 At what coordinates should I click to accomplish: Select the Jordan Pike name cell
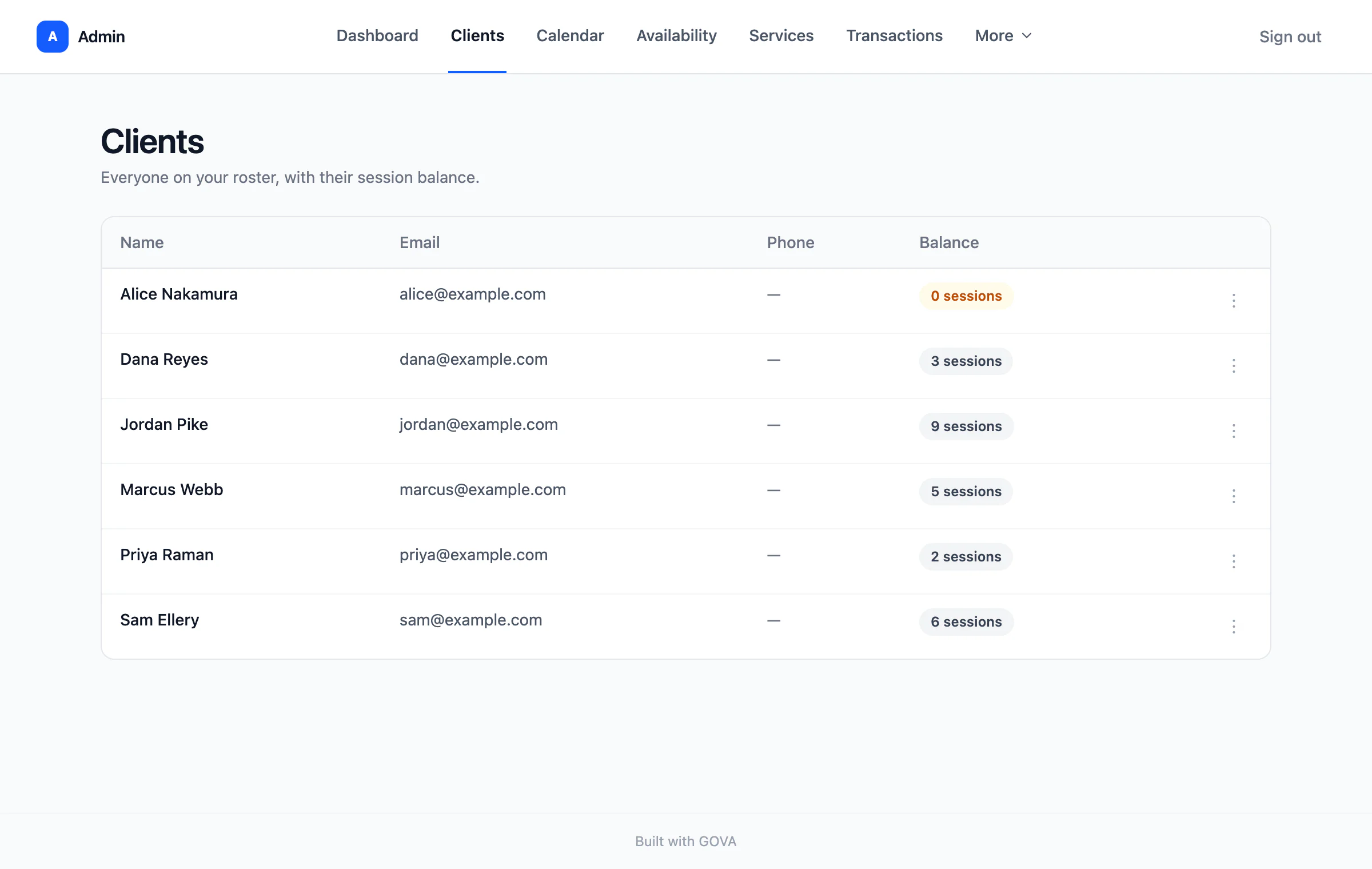pos(164,424)
